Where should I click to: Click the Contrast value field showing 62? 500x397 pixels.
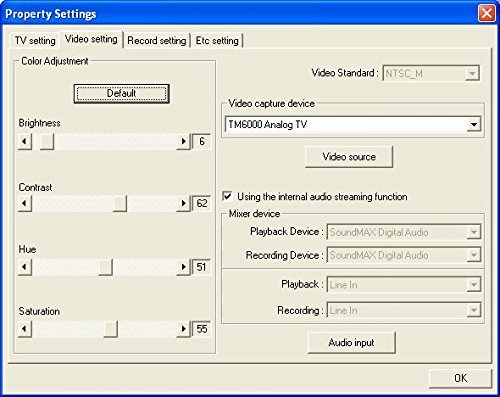(202, 203)
